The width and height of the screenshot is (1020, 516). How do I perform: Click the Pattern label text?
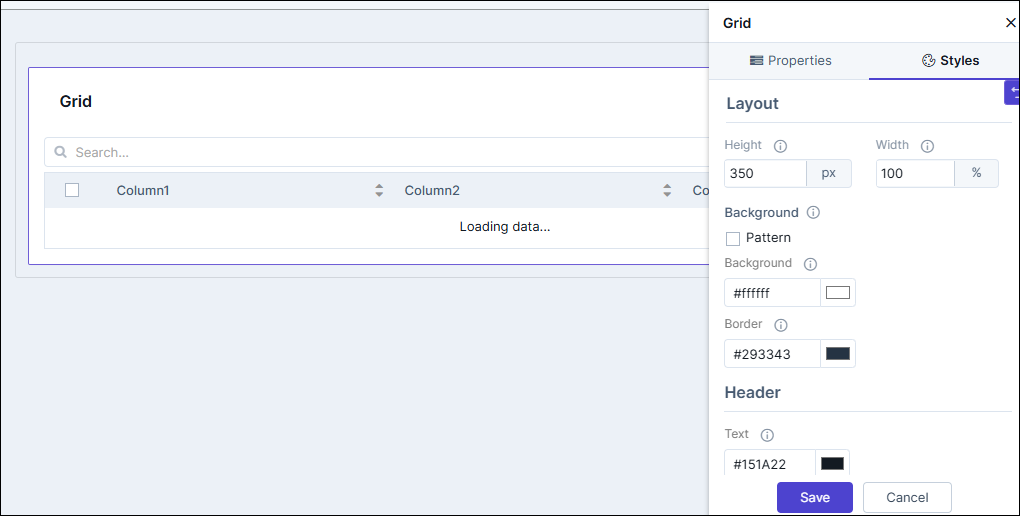(768, 238)
